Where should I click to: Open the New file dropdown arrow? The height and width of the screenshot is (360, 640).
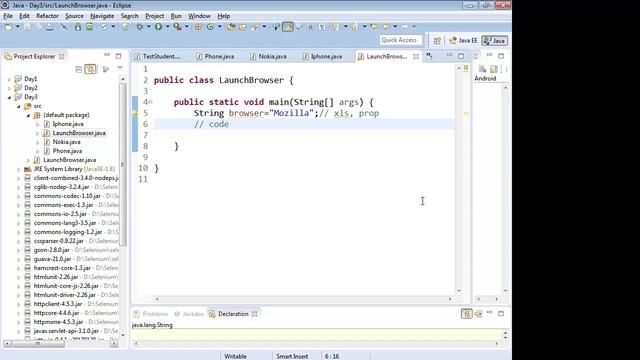(x=18, y=27)
